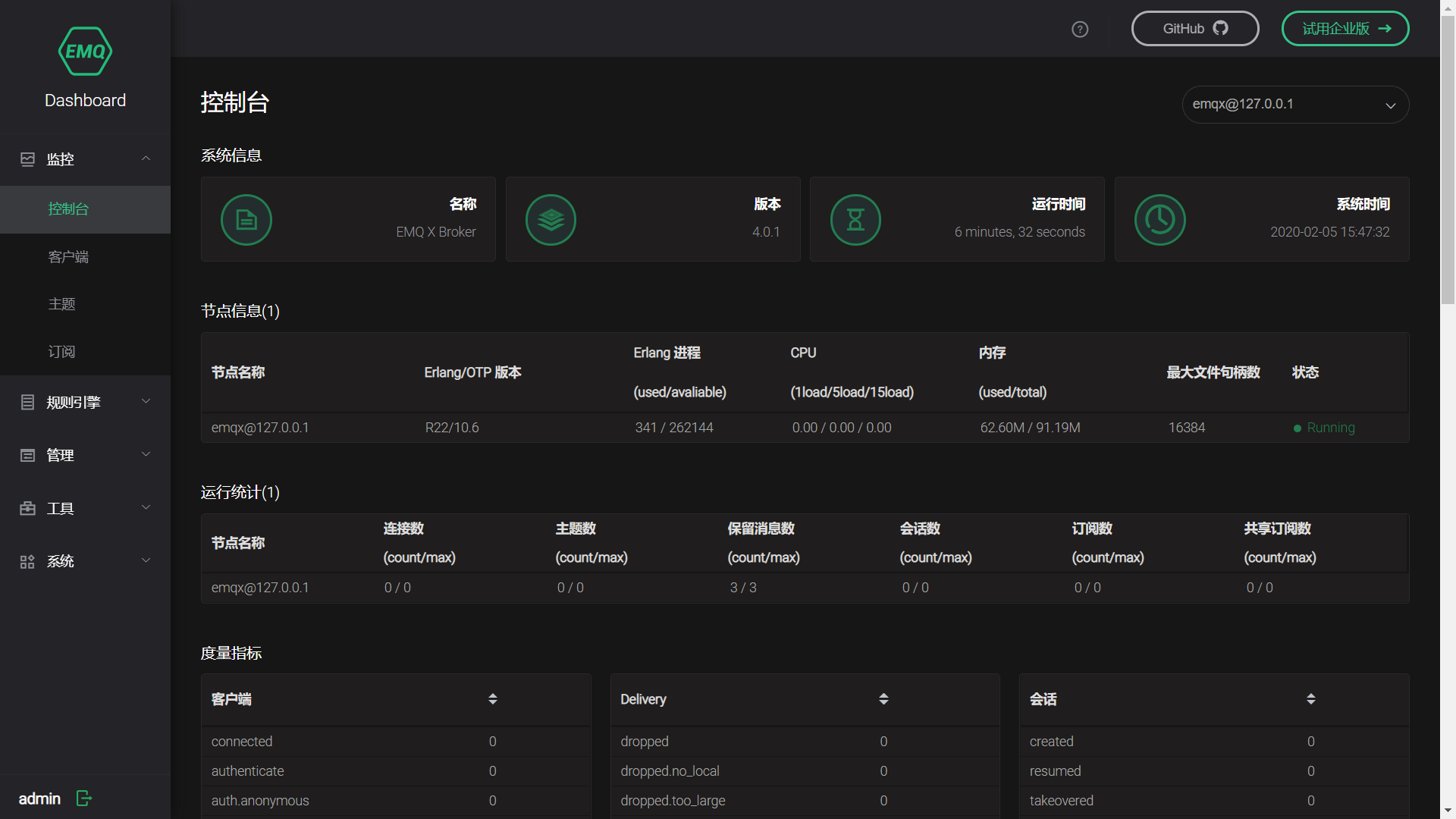Click the layers icon on the 版本 card
The image size is (1456, 819).
[551, 220]
